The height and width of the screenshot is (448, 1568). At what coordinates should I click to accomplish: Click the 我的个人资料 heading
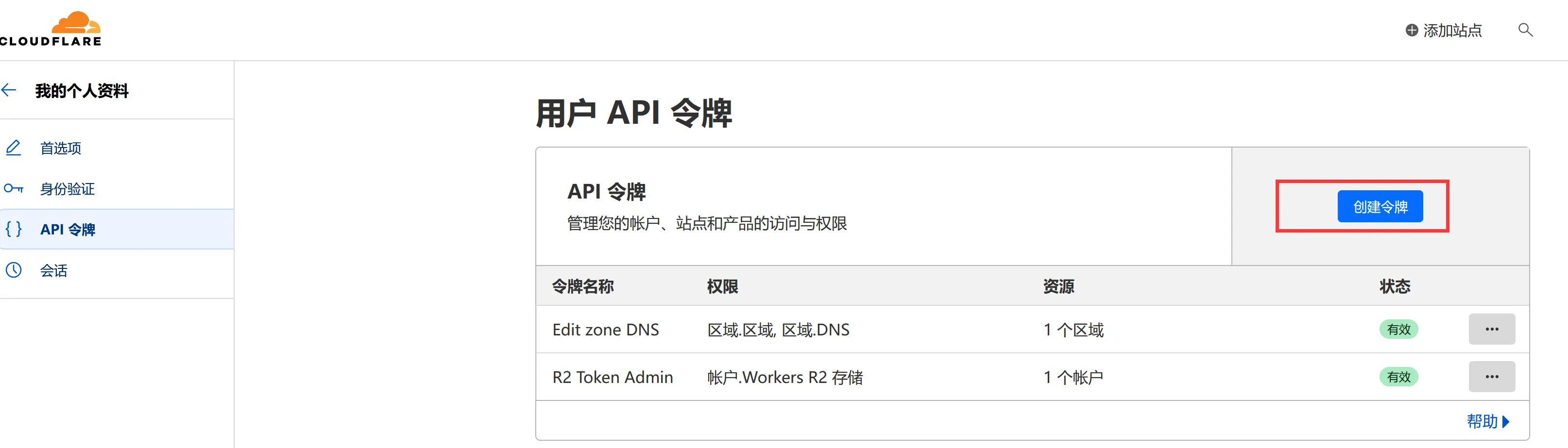click(82, 91)
